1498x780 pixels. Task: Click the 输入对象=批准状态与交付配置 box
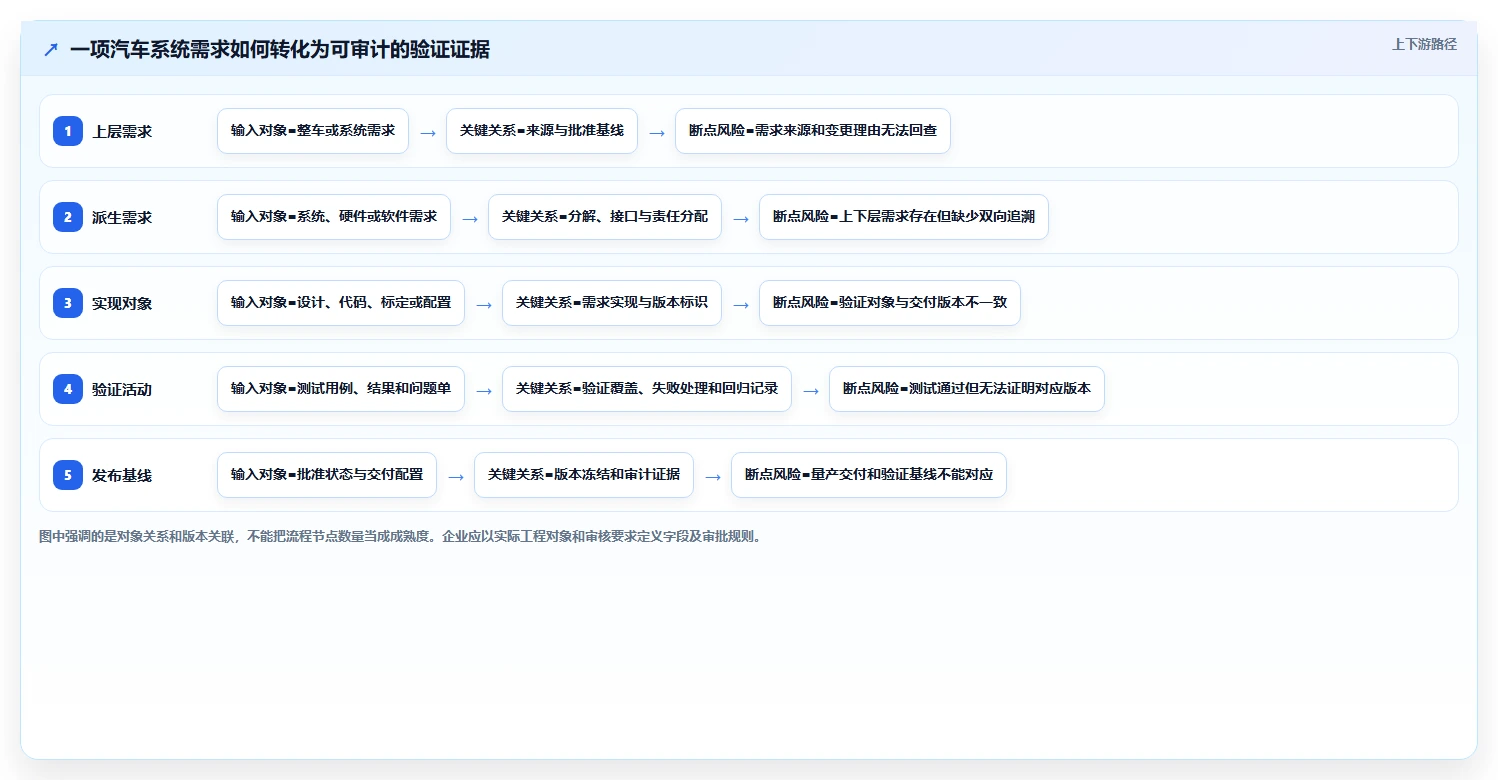tap(327, 475)
